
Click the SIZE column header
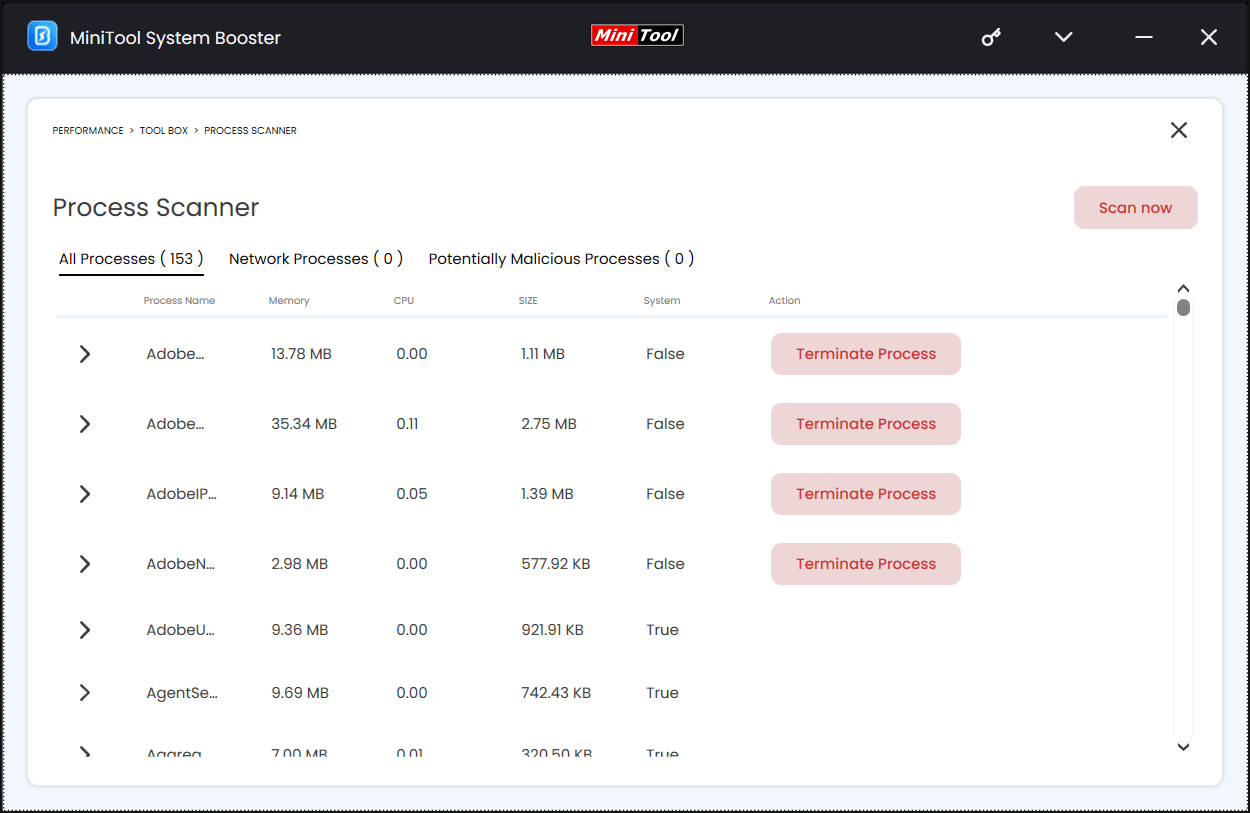coord(528,301)
